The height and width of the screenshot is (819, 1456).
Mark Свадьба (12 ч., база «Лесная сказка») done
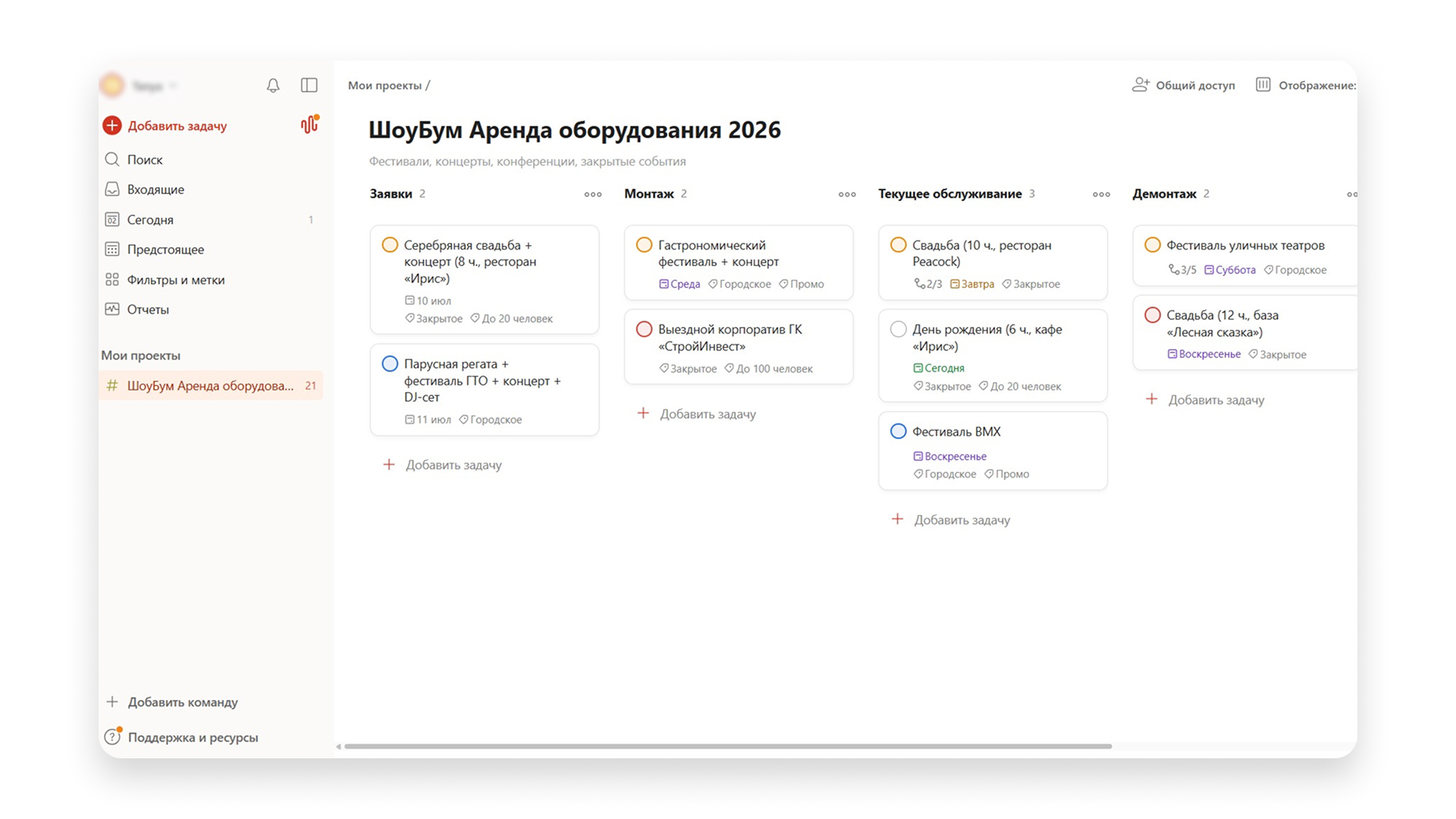1152,315
